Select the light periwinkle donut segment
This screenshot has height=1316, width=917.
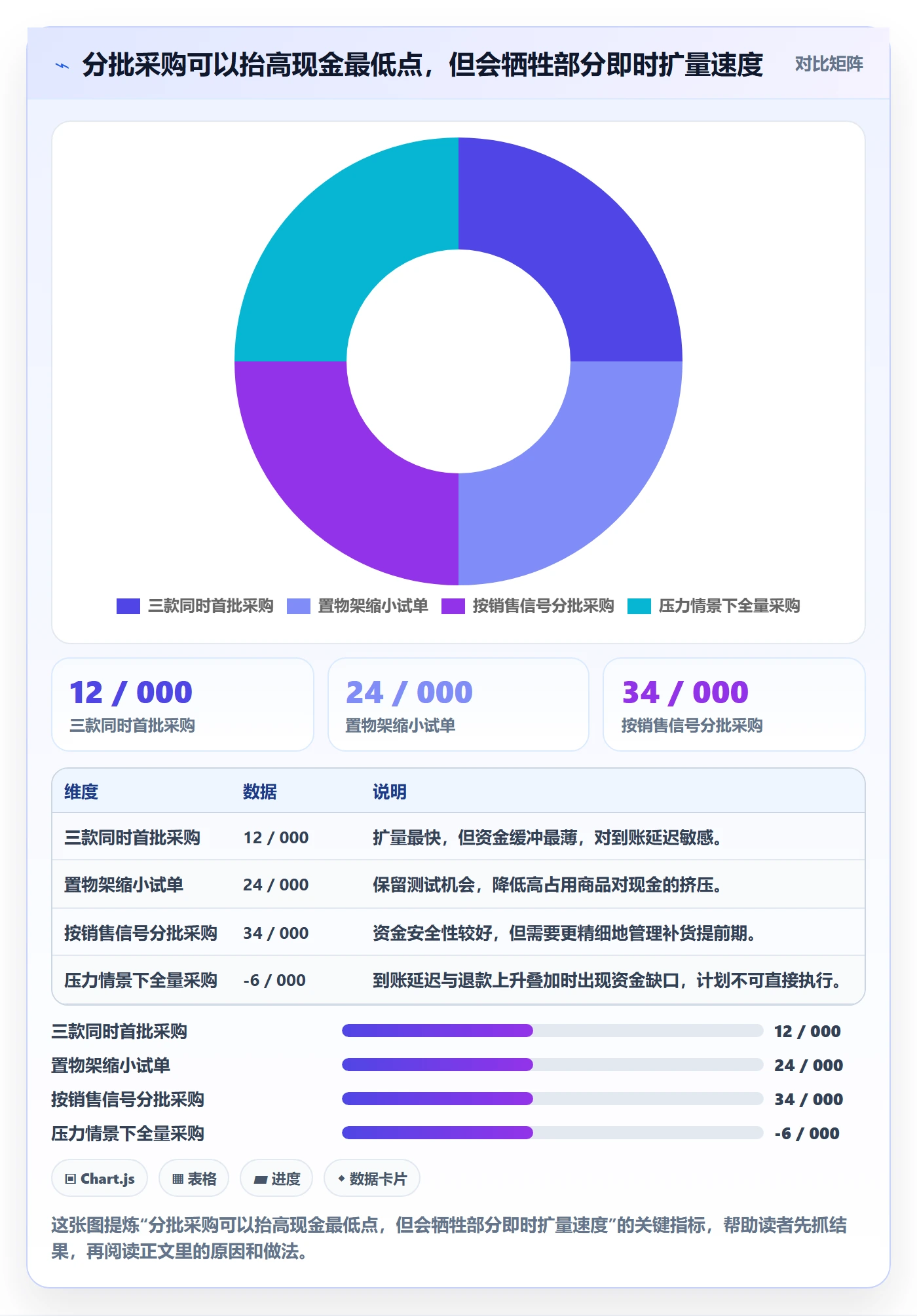point(576,479)
